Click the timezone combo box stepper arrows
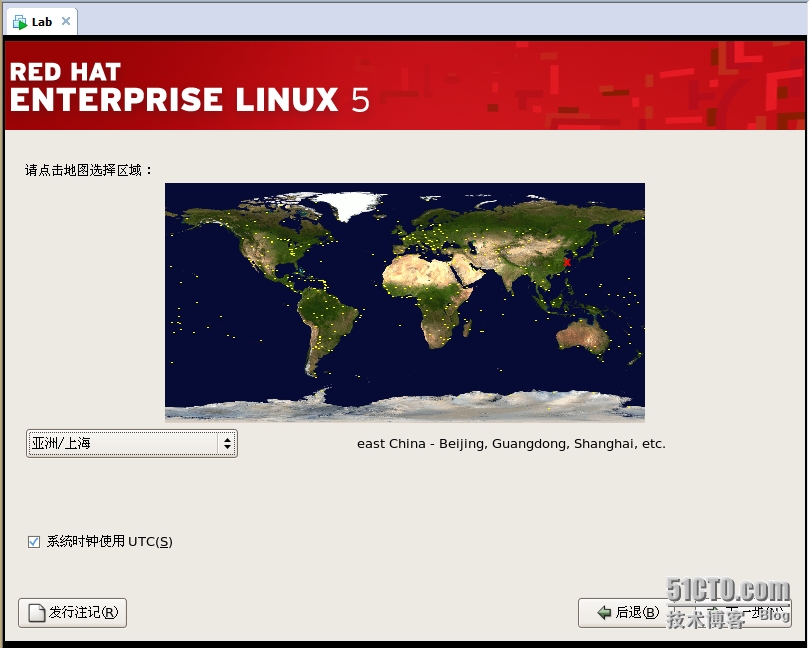This screenshot has height=648, width=809. [227, 443]
